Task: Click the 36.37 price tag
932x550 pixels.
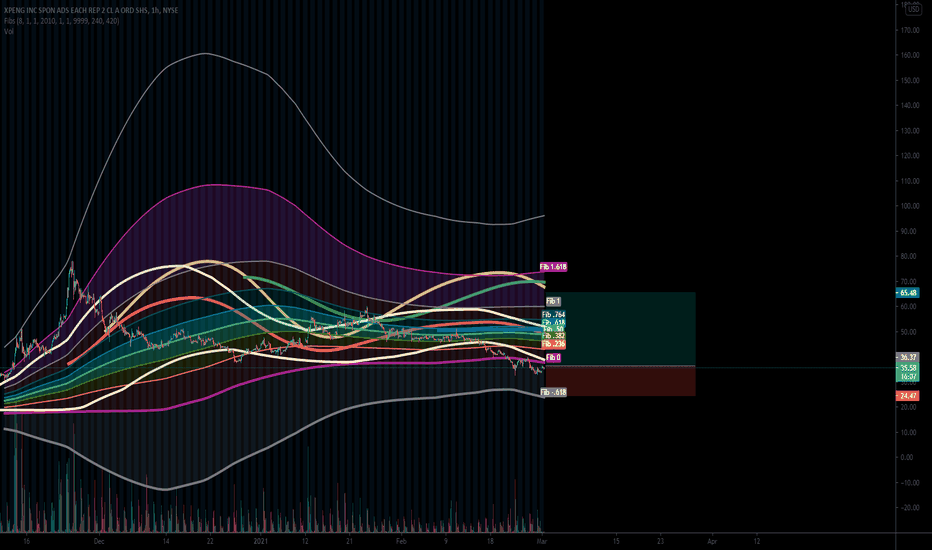Action: pyautogui.click(x=908, y=357)
